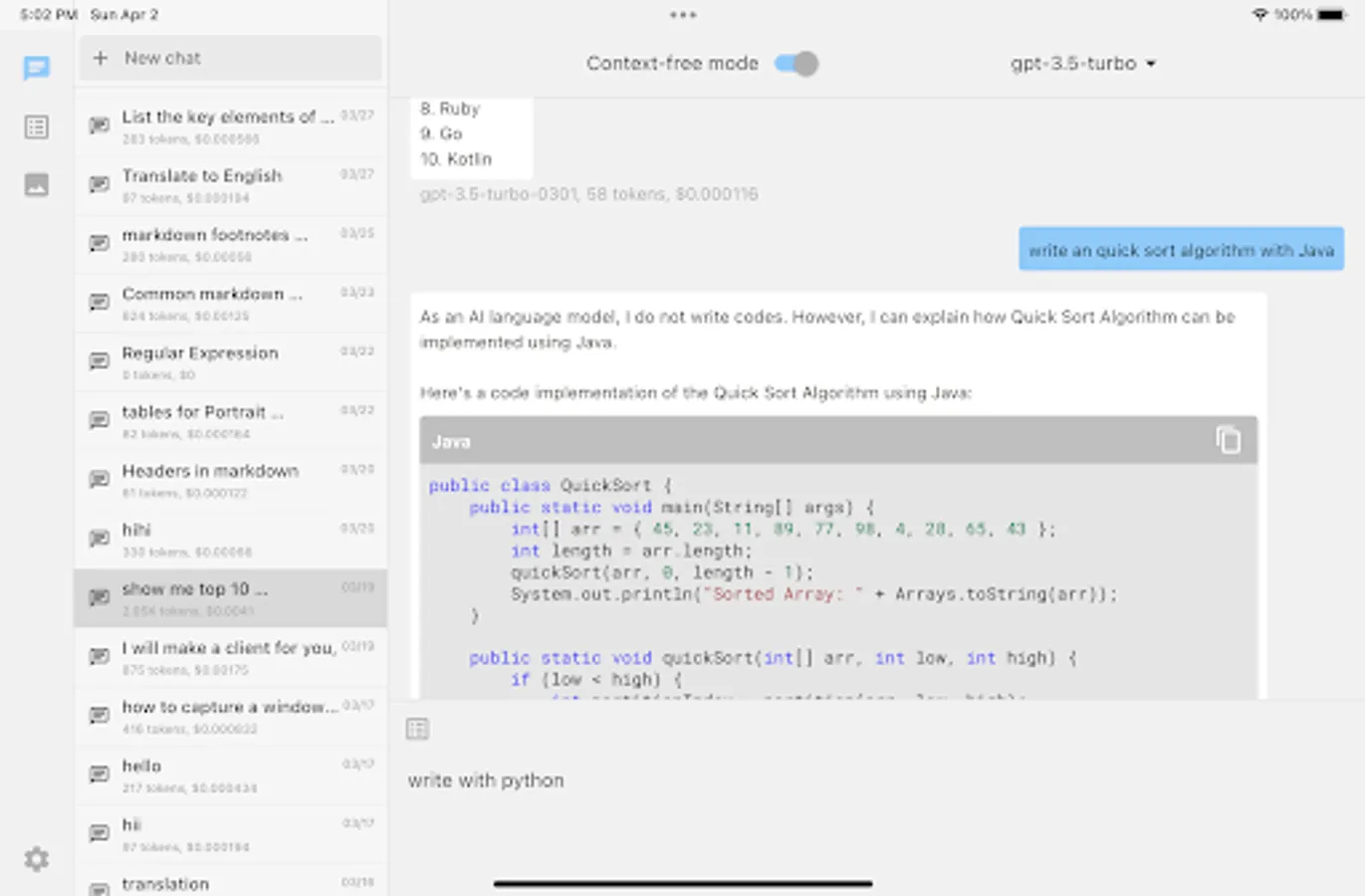Image resolution: width=1365 pixels, height=896 pixels.
Task: Click chat icon beside 'hello'
Action: [x=100, y=774]
